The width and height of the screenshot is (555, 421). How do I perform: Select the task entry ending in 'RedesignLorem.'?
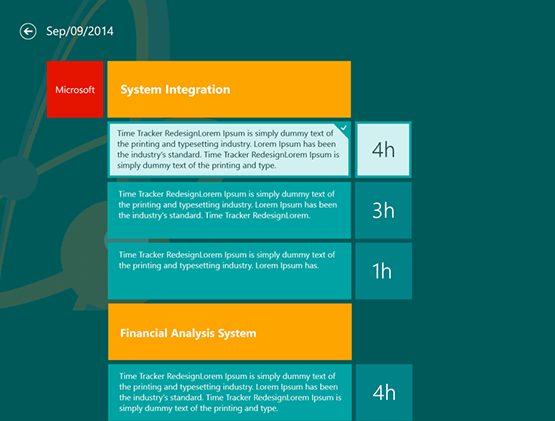tap(229, 210)
